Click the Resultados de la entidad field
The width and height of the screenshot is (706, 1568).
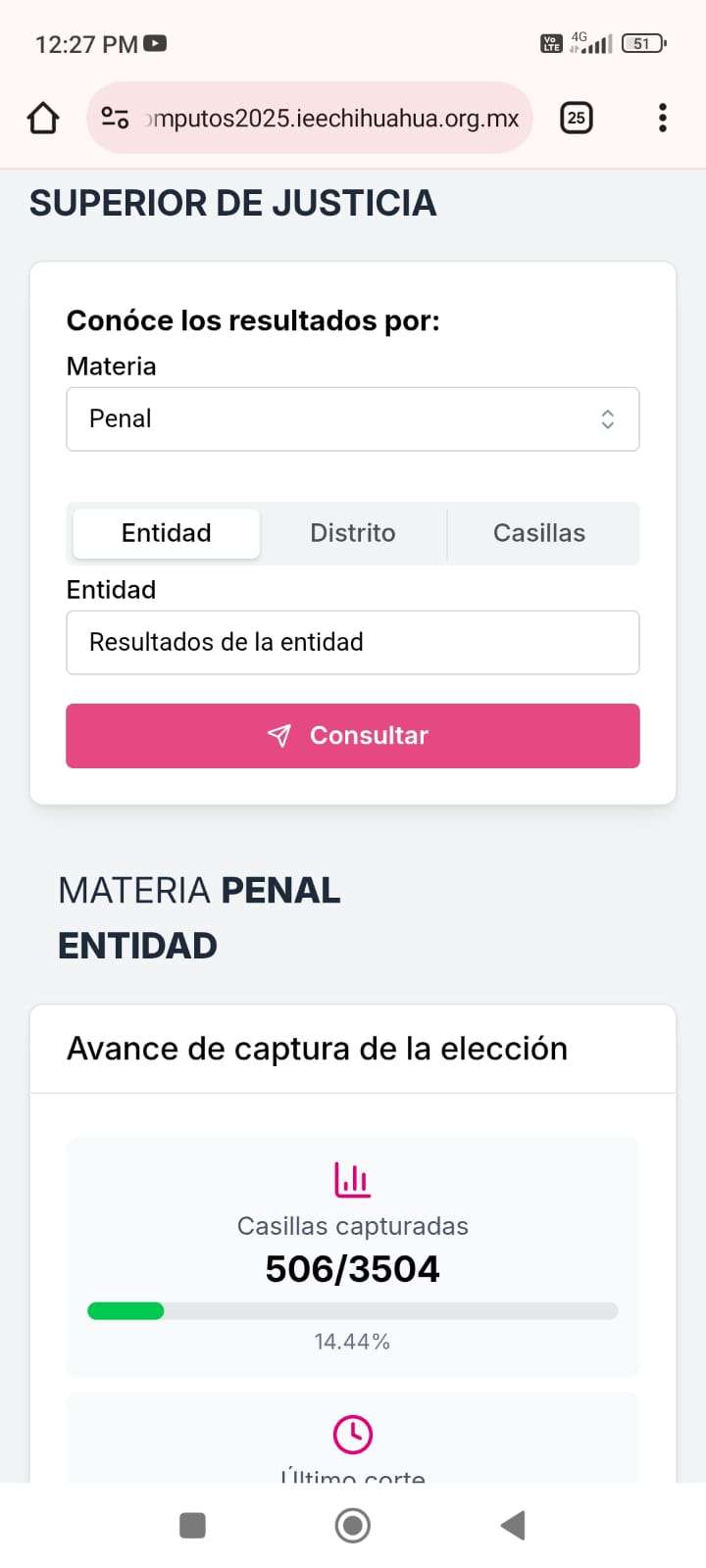[353, 643]
